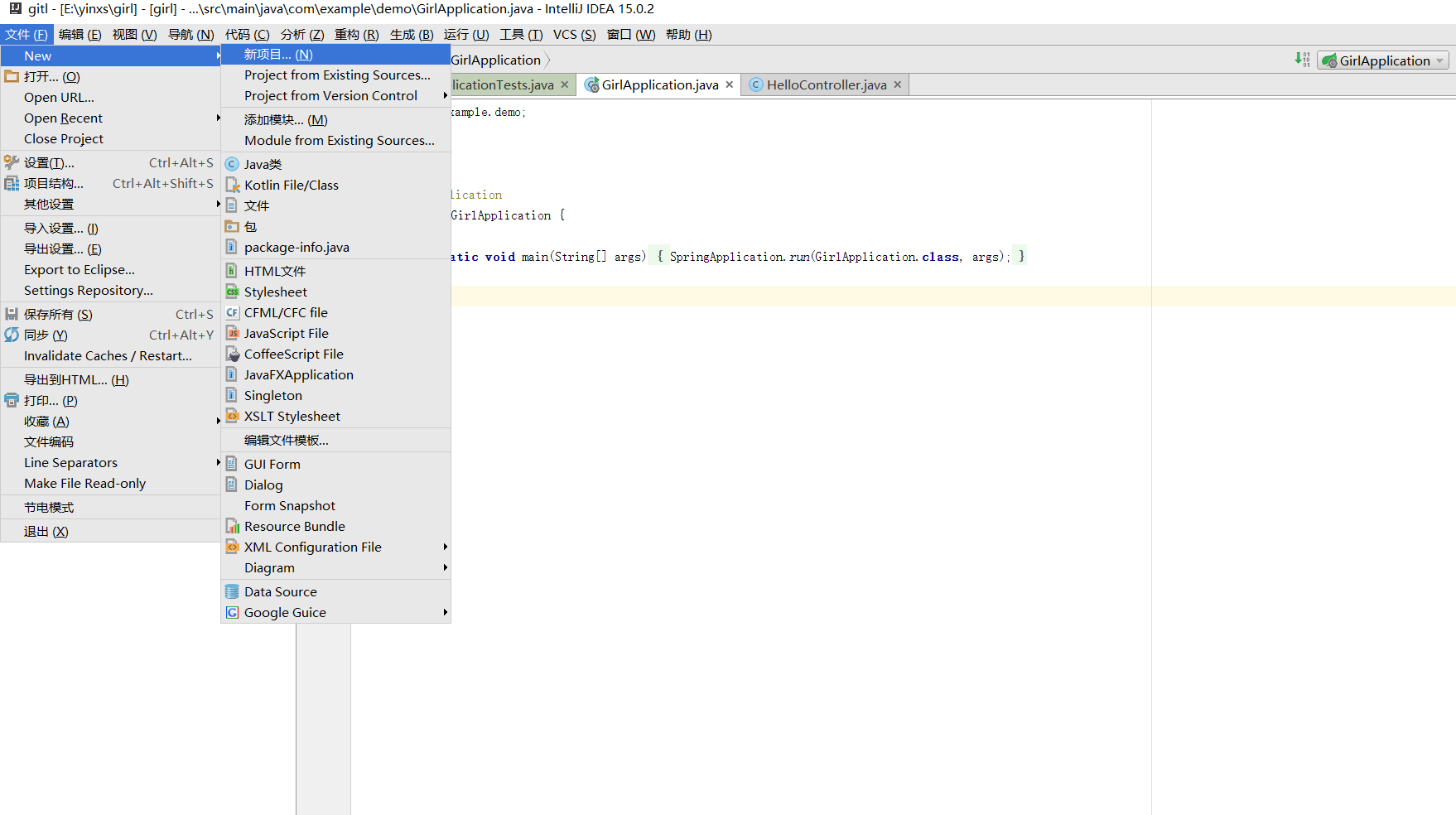This screenshot has height=815, width=1456.
Task: Expand the XML Configuration File submenu
Action: click(x=335, y=547)
